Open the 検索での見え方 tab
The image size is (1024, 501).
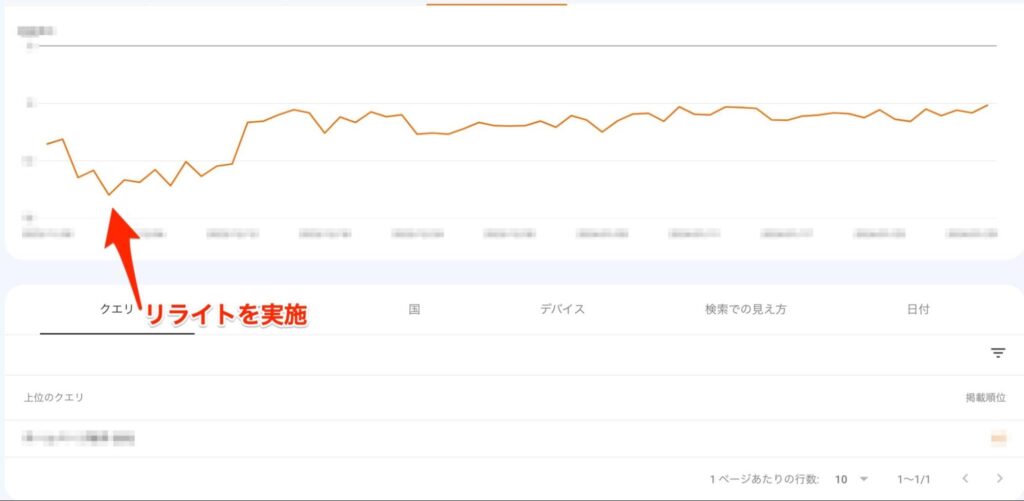745,309
